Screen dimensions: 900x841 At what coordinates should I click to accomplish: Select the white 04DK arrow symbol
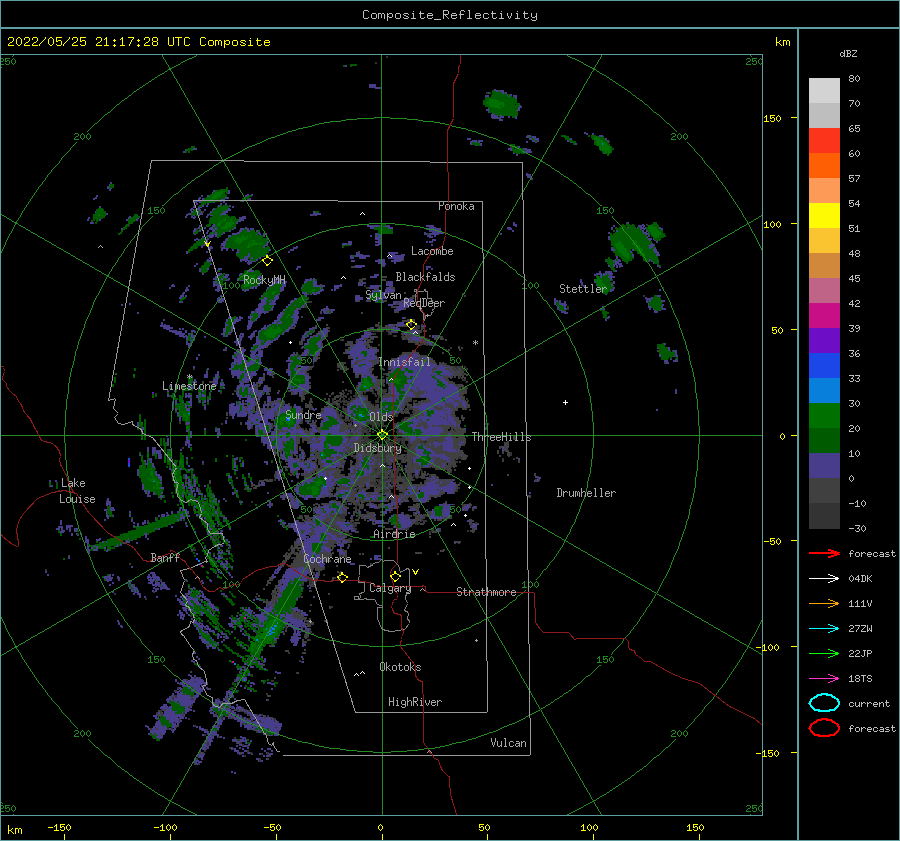(824, 579)
